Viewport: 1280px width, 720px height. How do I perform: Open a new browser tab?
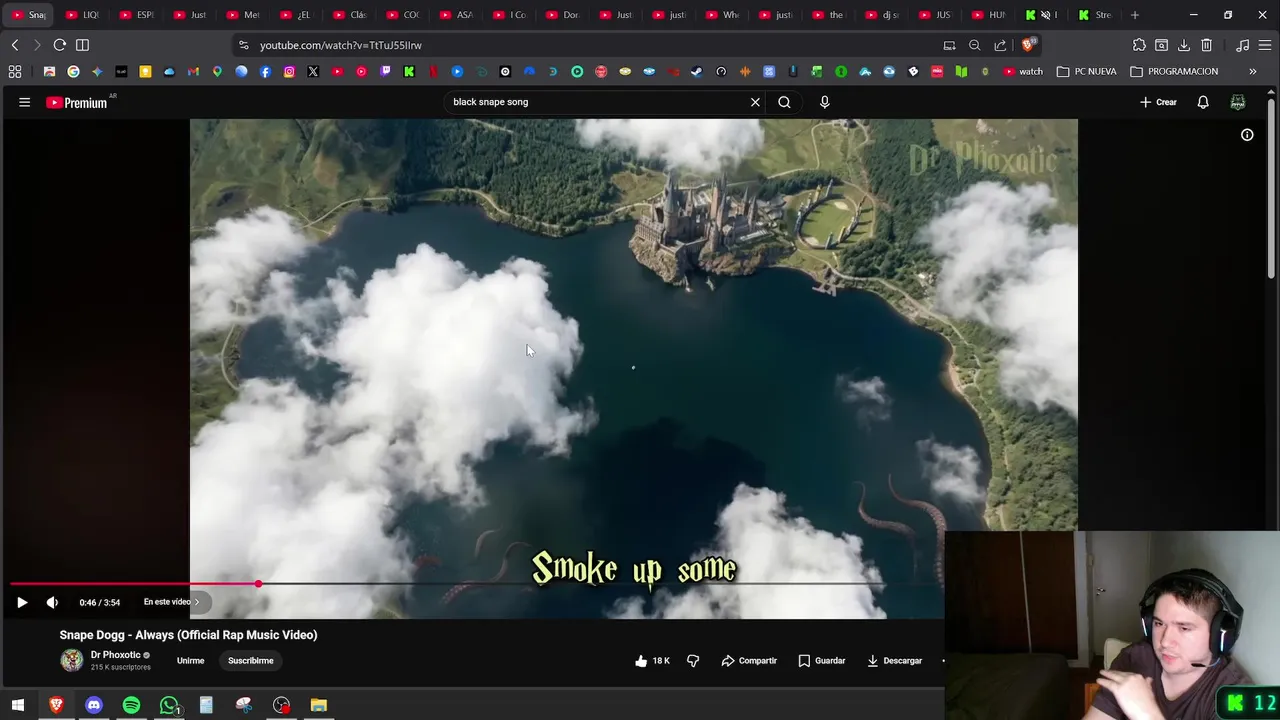[x=1135, y=15]
